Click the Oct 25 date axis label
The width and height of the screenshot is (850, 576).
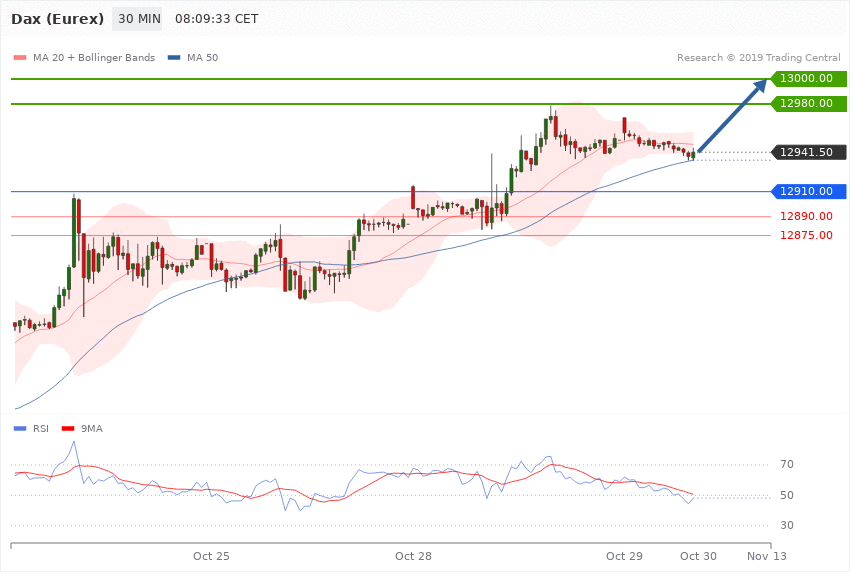click(x=211, y=556)
